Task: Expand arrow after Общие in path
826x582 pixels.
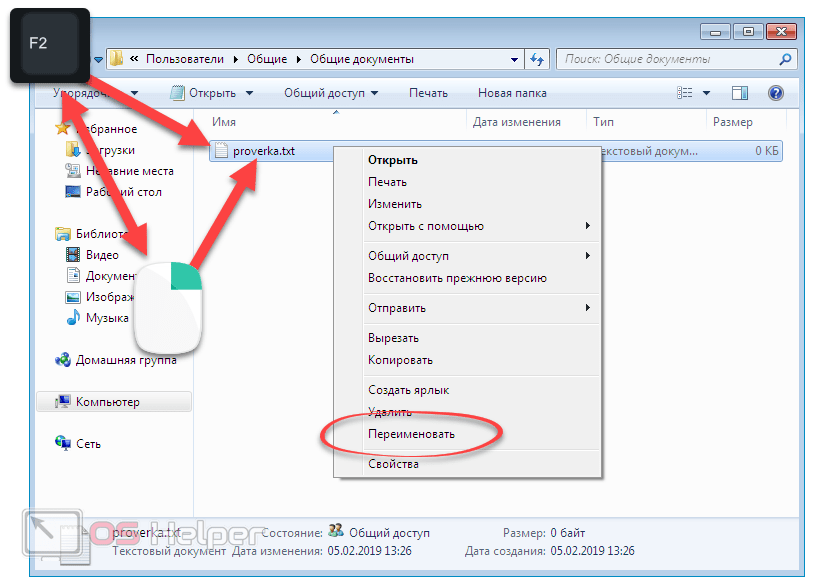Action: [298, 60]
